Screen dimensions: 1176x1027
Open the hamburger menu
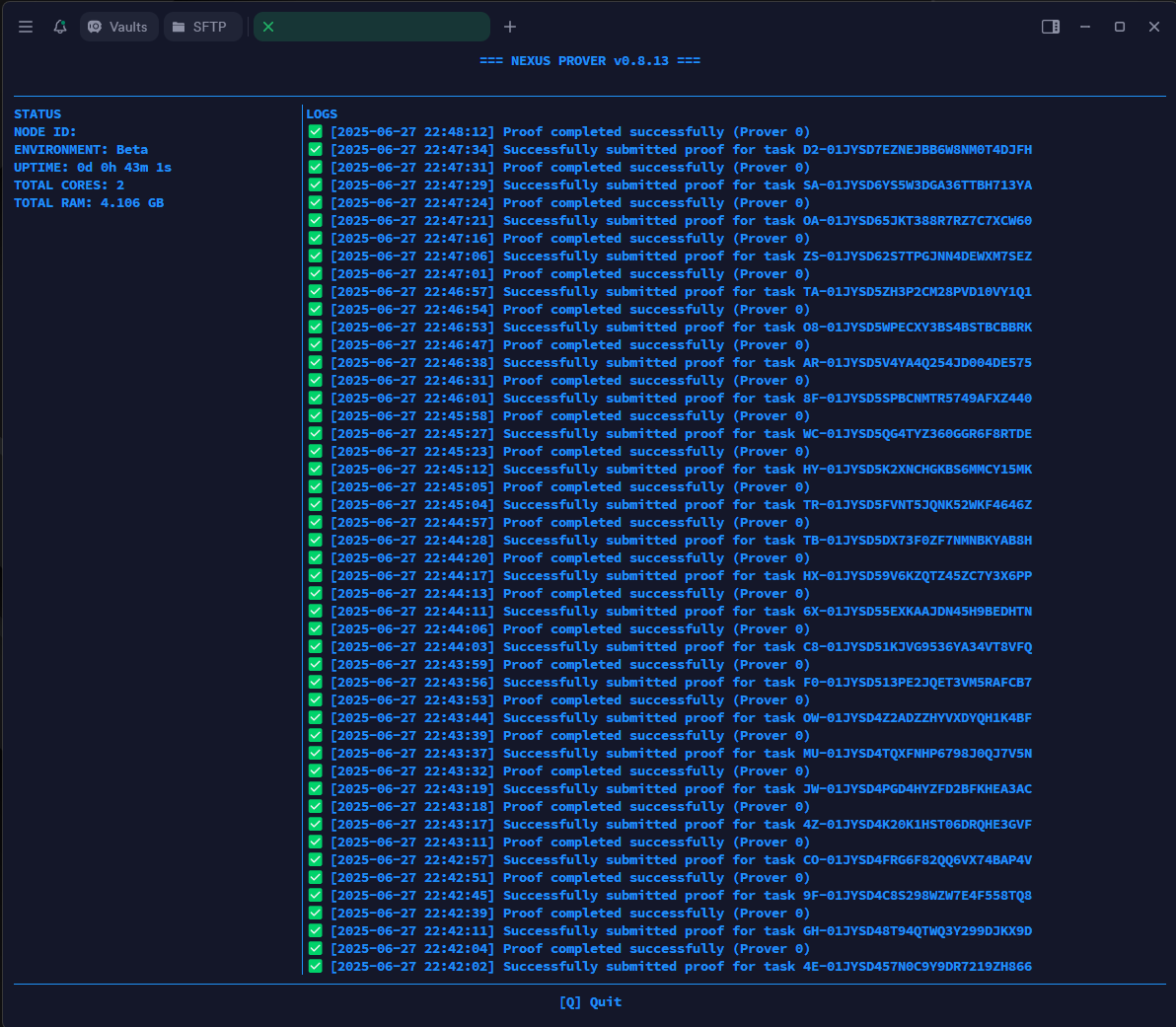click(x=26, y=27)
